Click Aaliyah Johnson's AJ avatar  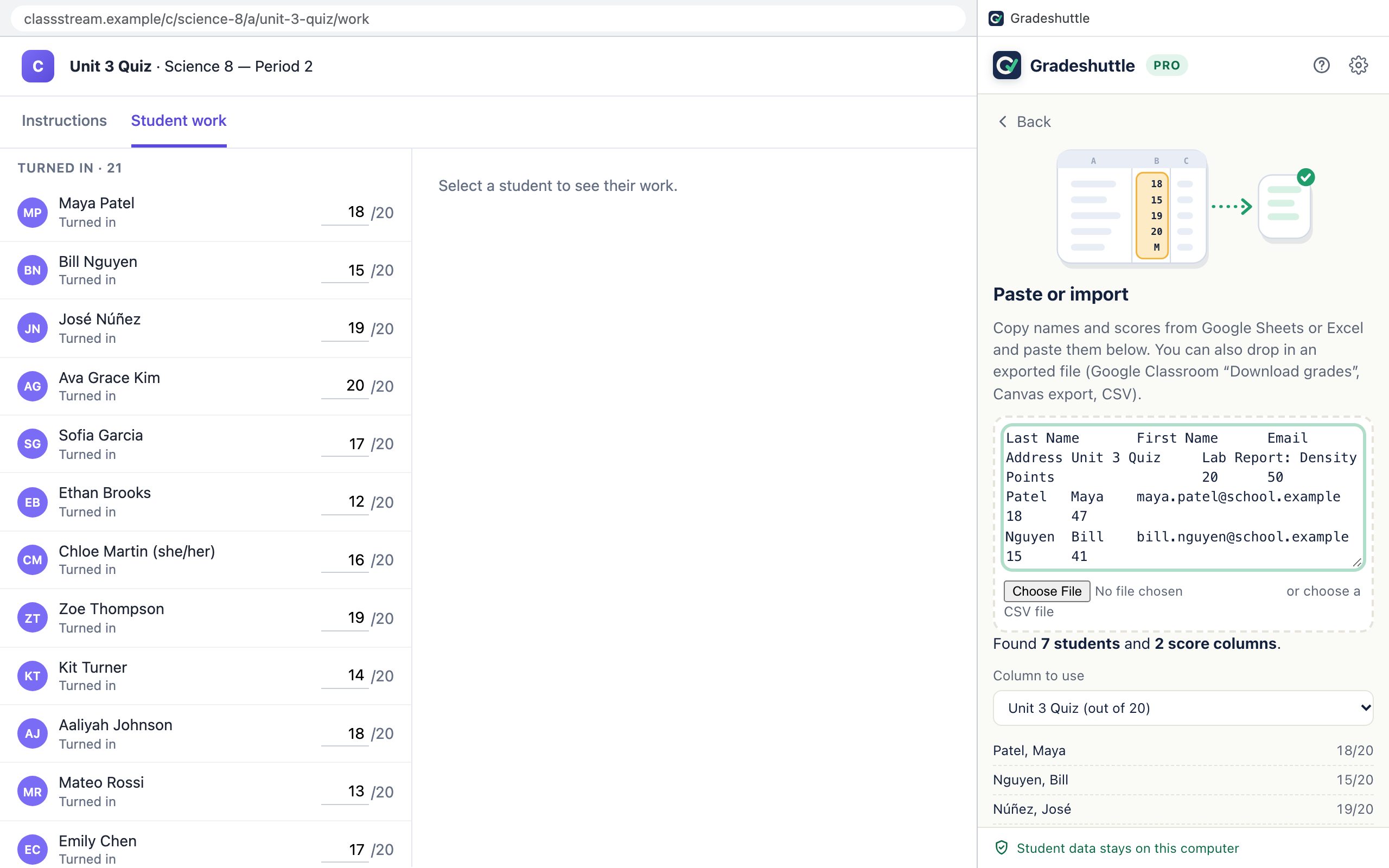[32, 733]
